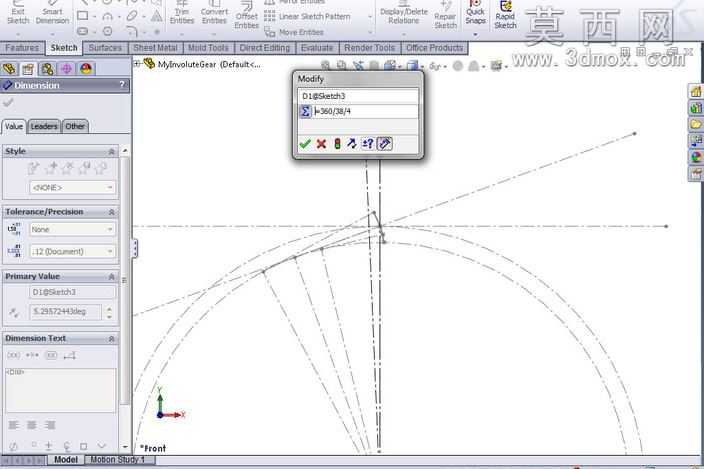This screenshot has width=704, height=469.
Task: Click the D1@Sketch3 name field in Modify dialog
Action: (x=358, y=96)
